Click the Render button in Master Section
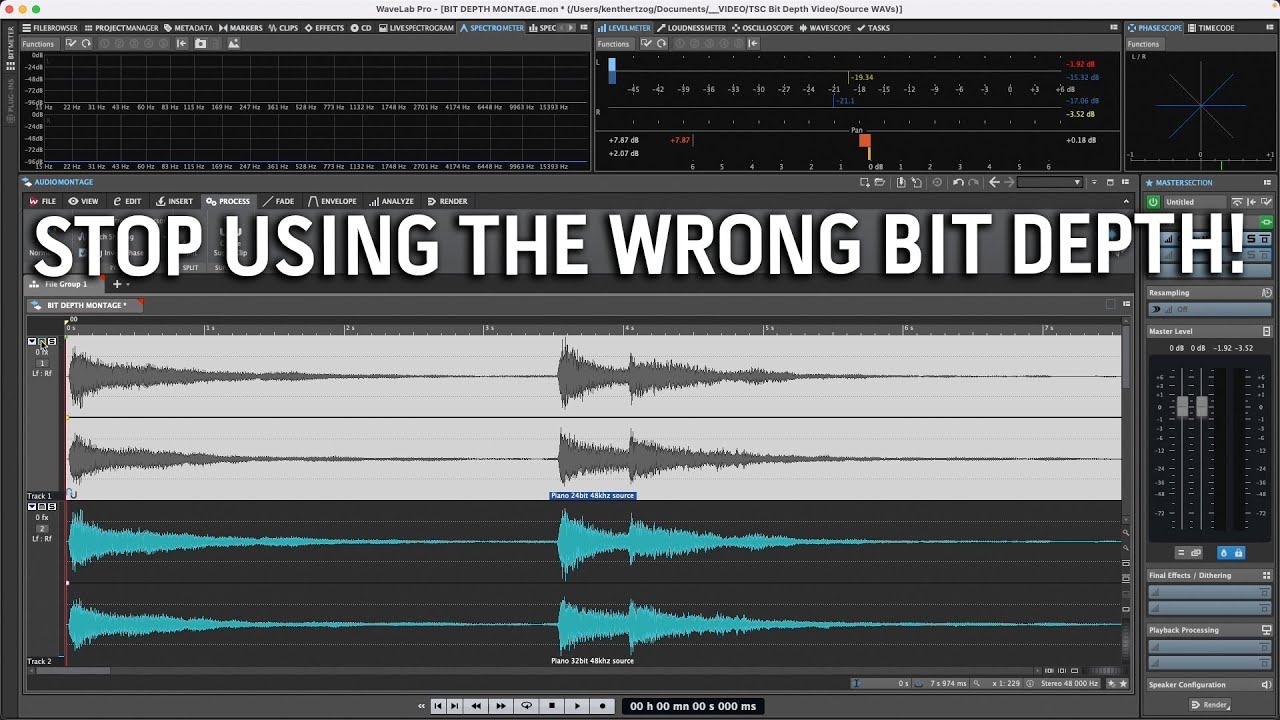Screen dimensions: 1280x720 tap(1210, 705)
